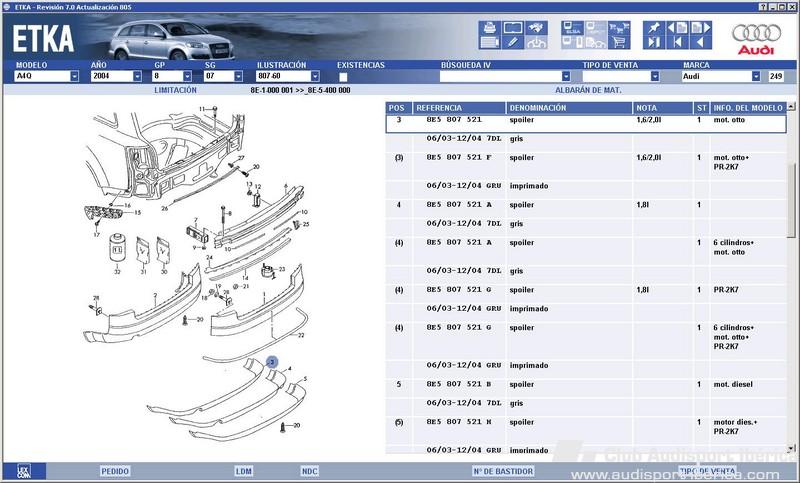The height and width of the screenshot is (483, 800).
Task: Click the NDC button
Action: click(309, 471)
